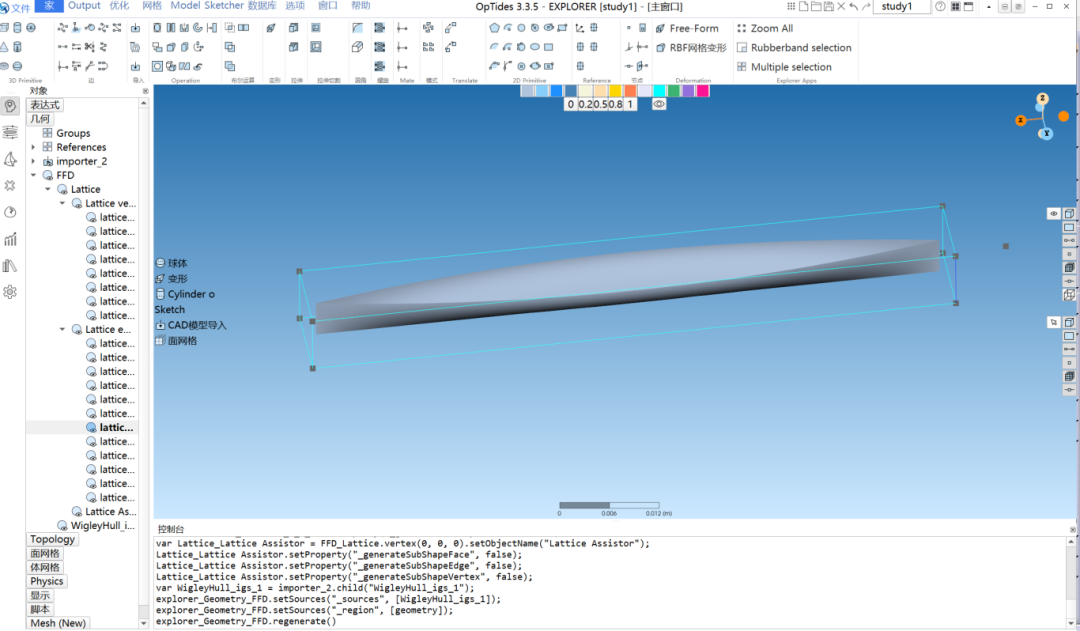Click the object tree scrollbar down arrow
Viewport: 1080px width, 631px height.
pyautogui.click(x=143, y=623)
